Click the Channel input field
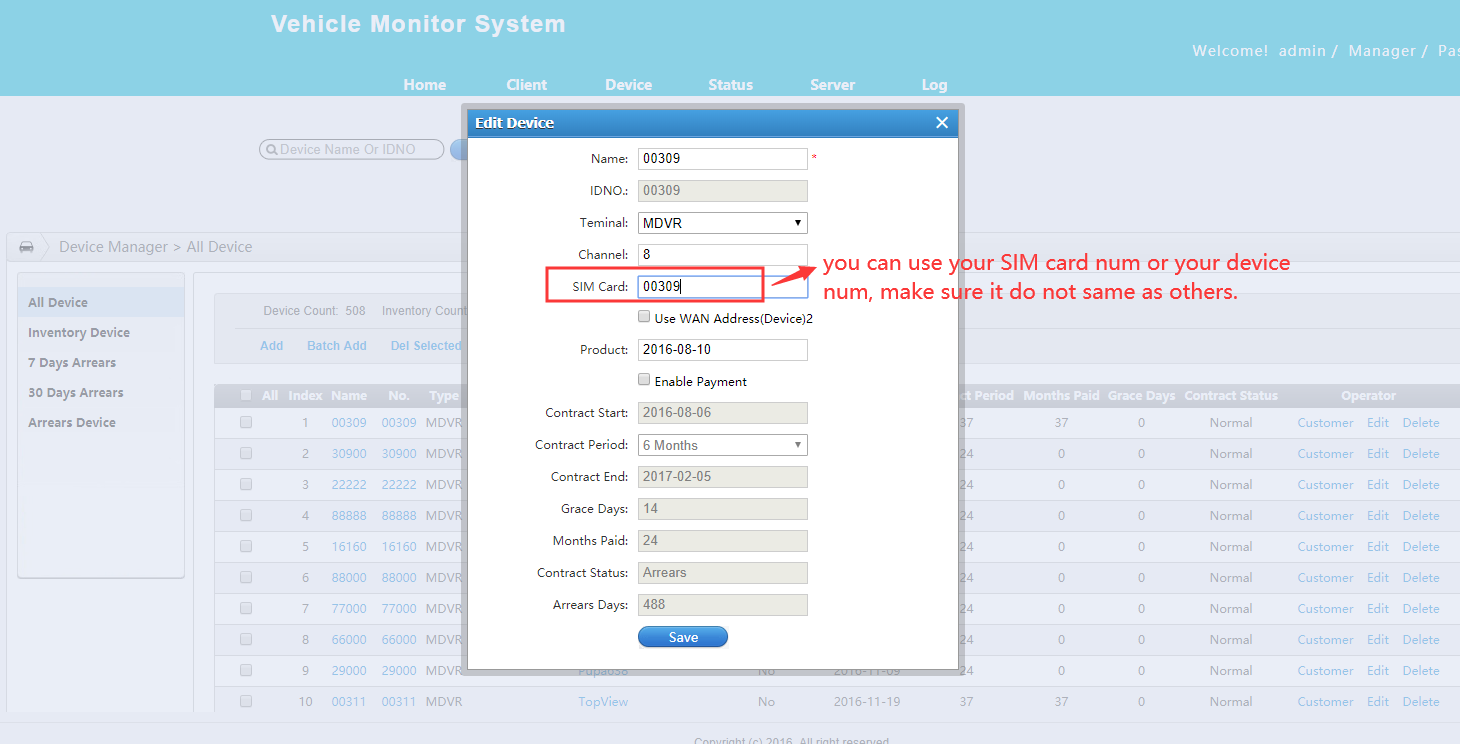This screenshot has width=1460, height=744. 723,255
